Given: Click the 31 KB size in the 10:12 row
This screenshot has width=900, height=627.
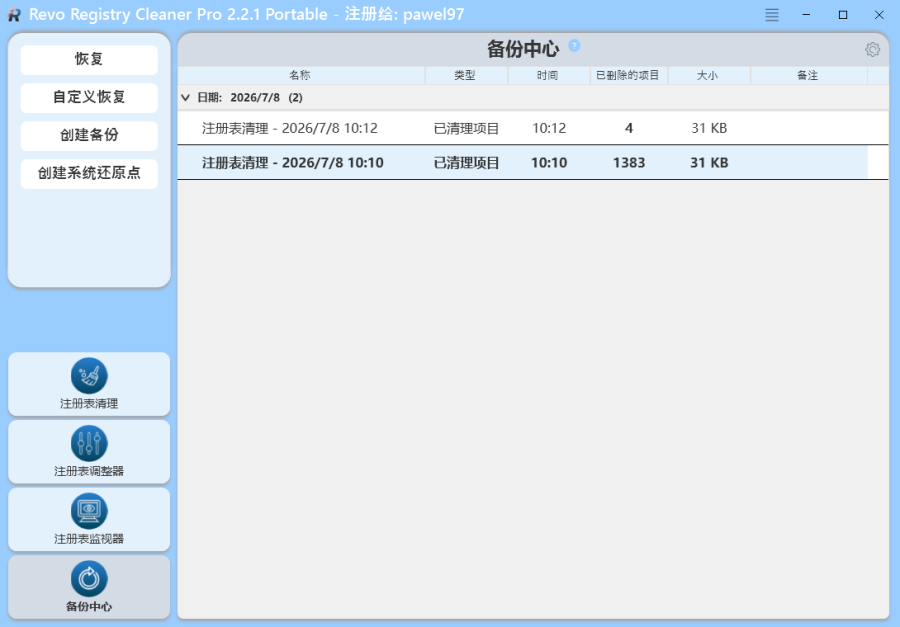Looking at the screenshot, I should [709, 129].
